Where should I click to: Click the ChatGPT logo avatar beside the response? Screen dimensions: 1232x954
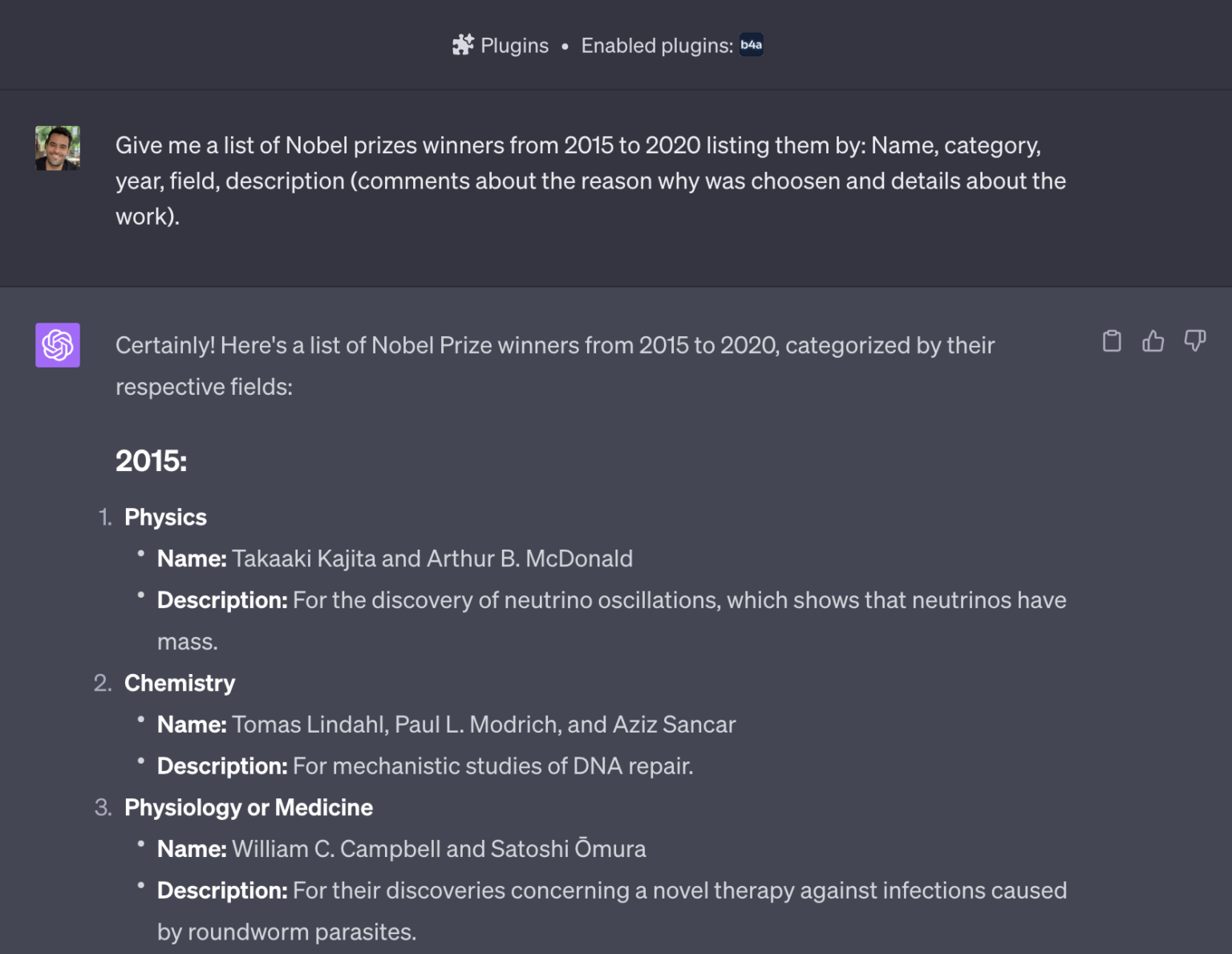57,345
